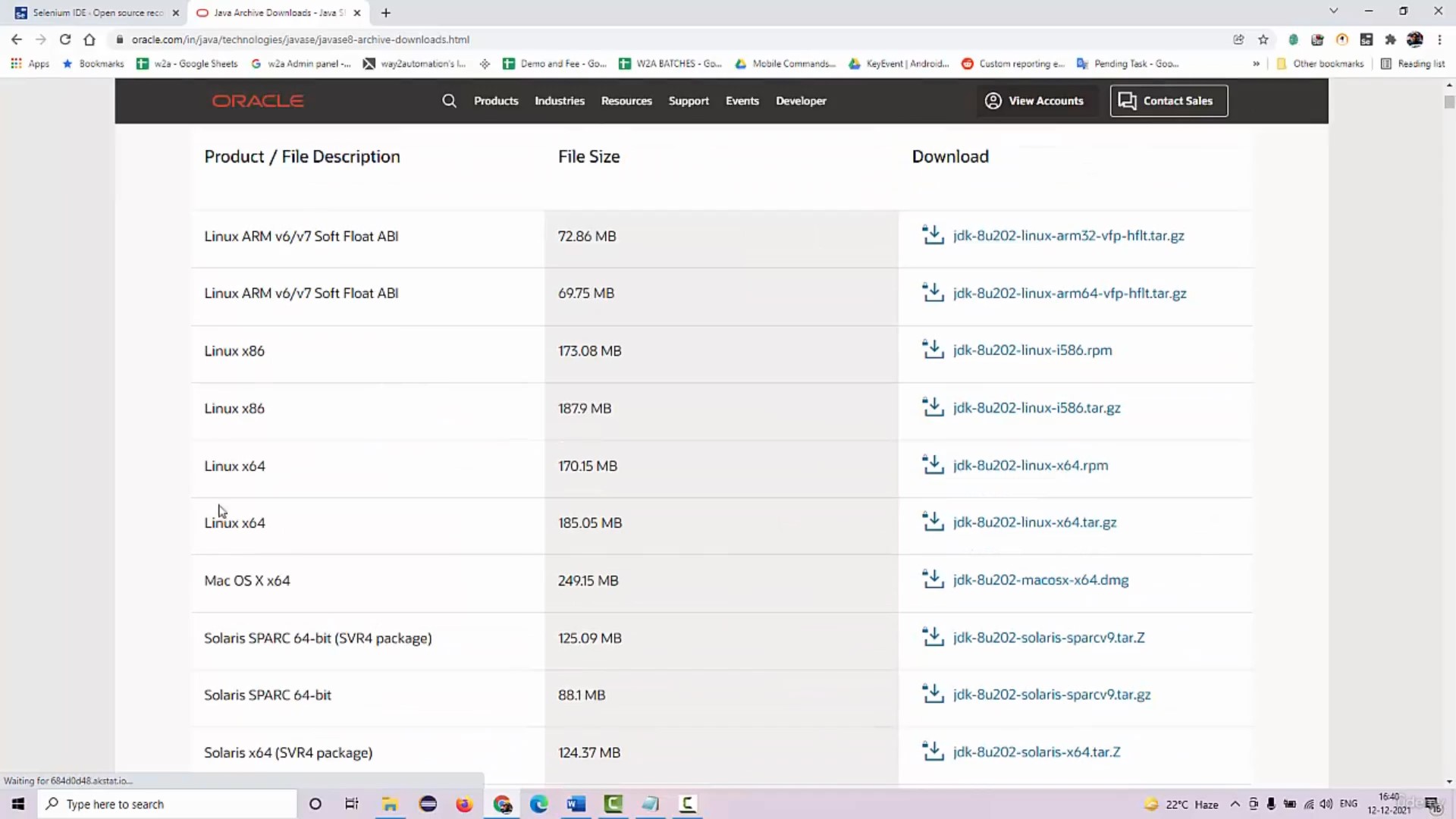
Task: Select the Solaris SPARC 64-bit (SVR4 package) label
Action: pyautogui.click(x=318, y=639)
